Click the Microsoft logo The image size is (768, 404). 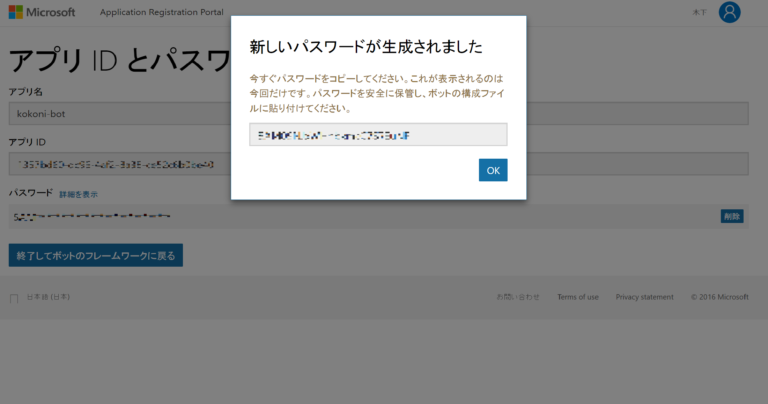click(41, 13)
